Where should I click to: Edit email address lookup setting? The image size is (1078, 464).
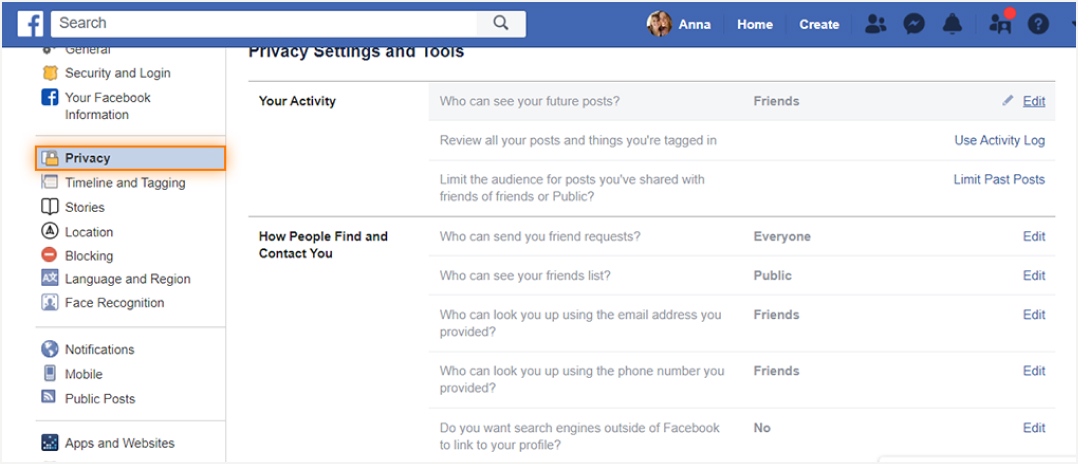click(1034, 315)
